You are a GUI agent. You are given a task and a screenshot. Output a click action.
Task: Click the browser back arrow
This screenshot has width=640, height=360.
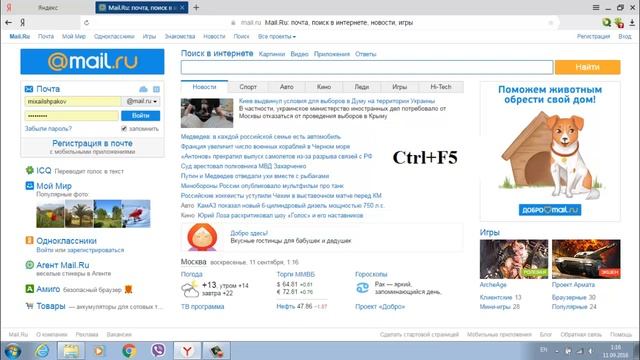(x=9, y=22)
